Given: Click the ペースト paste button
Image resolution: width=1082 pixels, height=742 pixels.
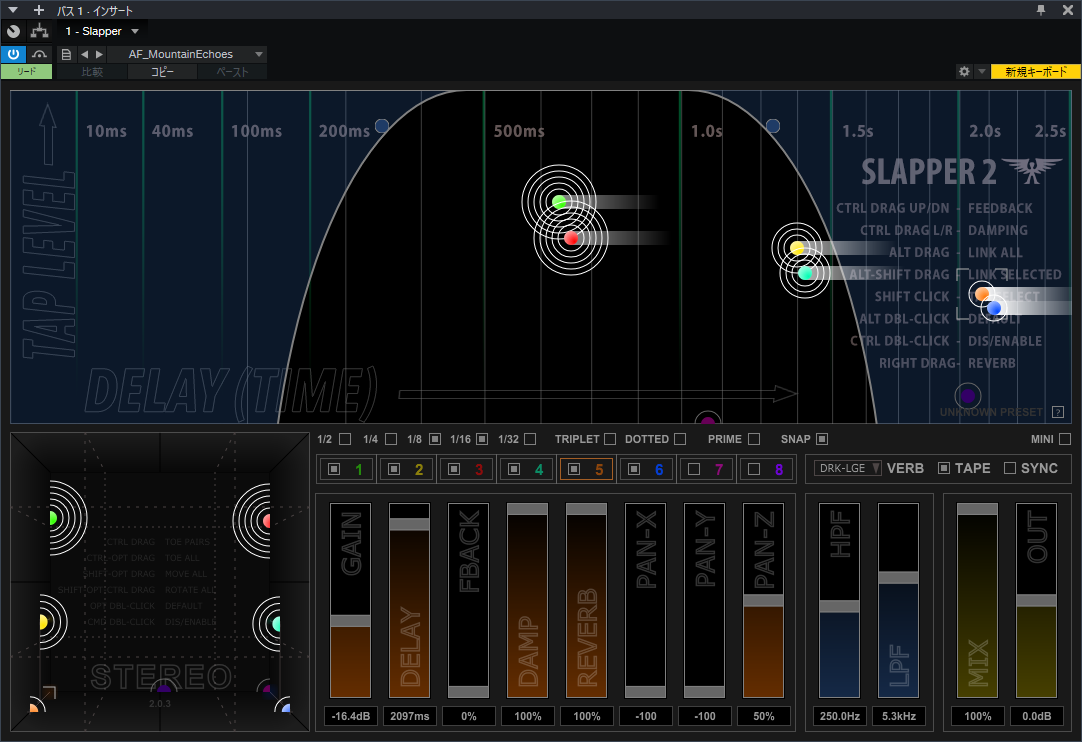Looking at the screenshot, I should point(233,71).
